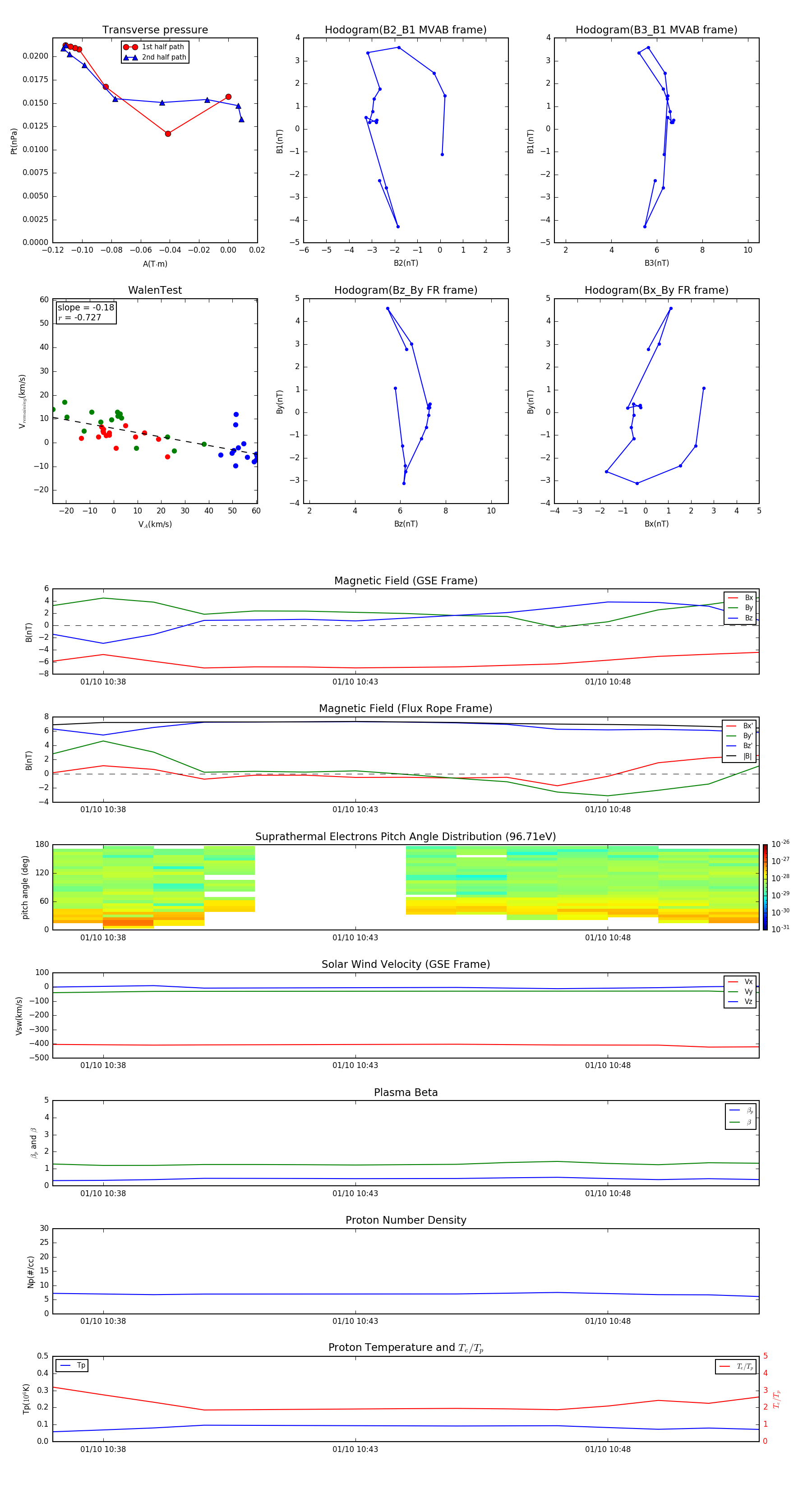Click the Proton Temperature and Te/Tp title
This screenshot has height=1489, width=812.
(406, 1348)
